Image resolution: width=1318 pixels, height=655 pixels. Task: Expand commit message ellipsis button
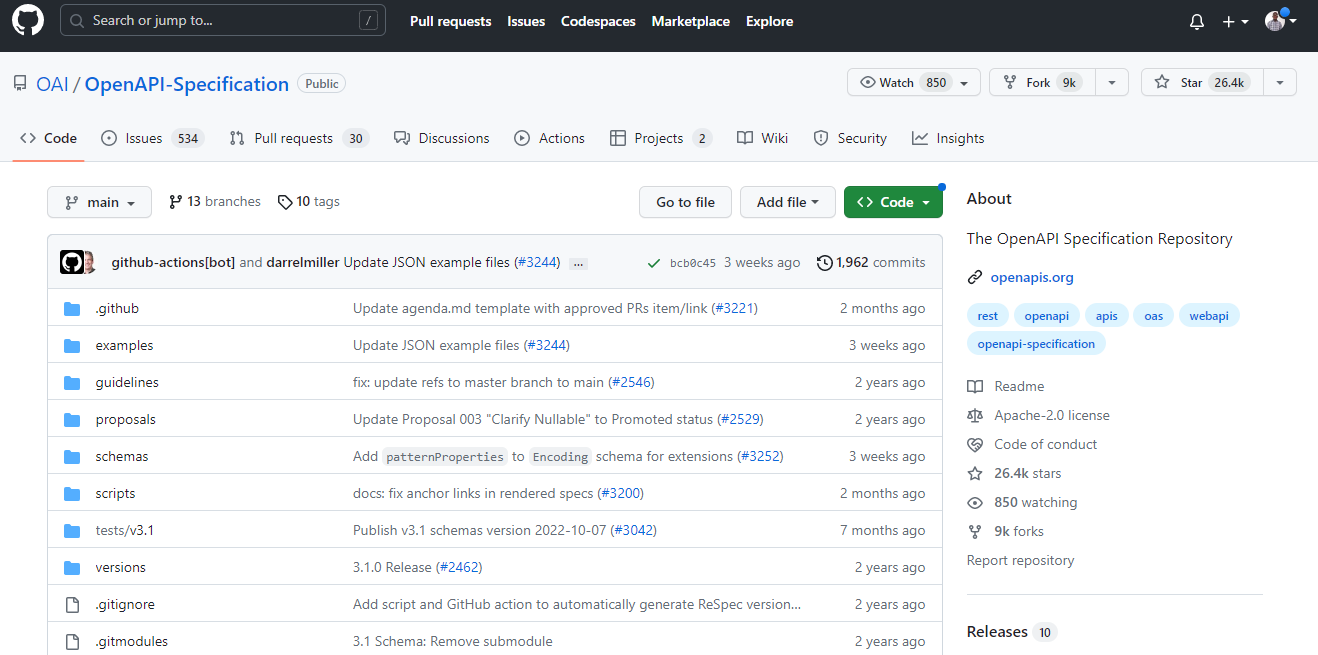tap(578, 264)
